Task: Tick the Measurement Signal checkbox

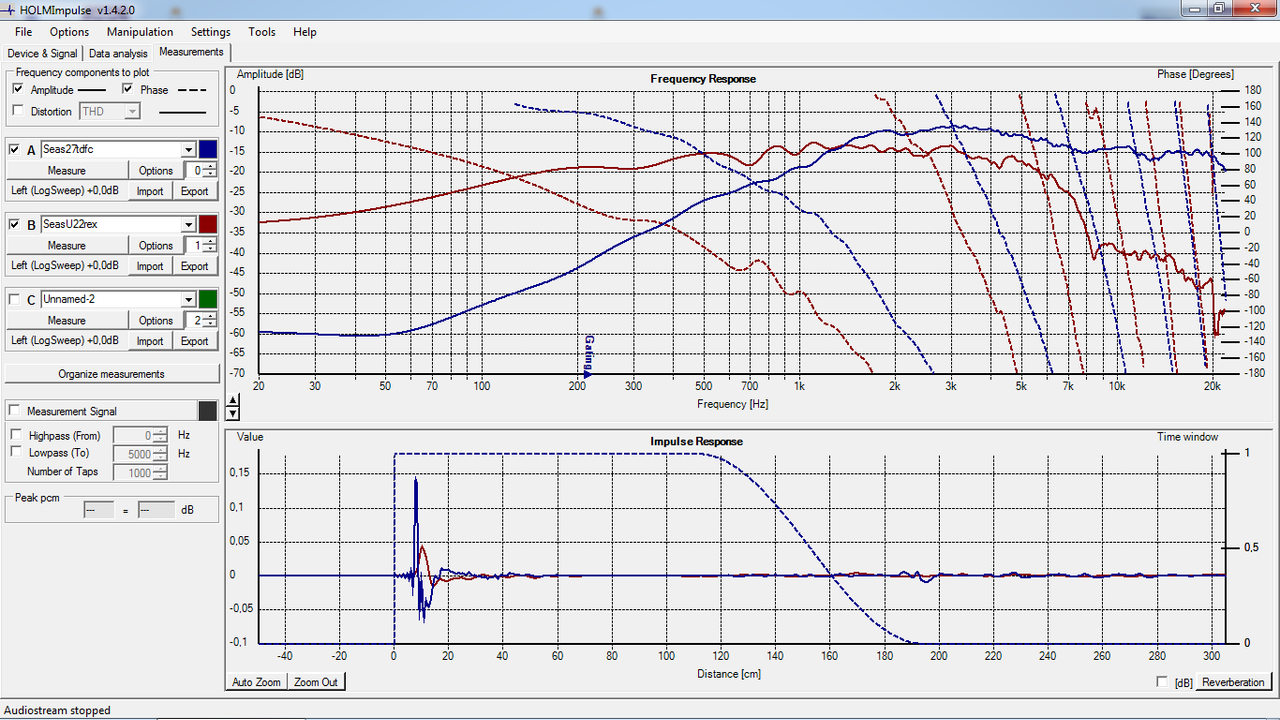Action: (x=14, y=411)
